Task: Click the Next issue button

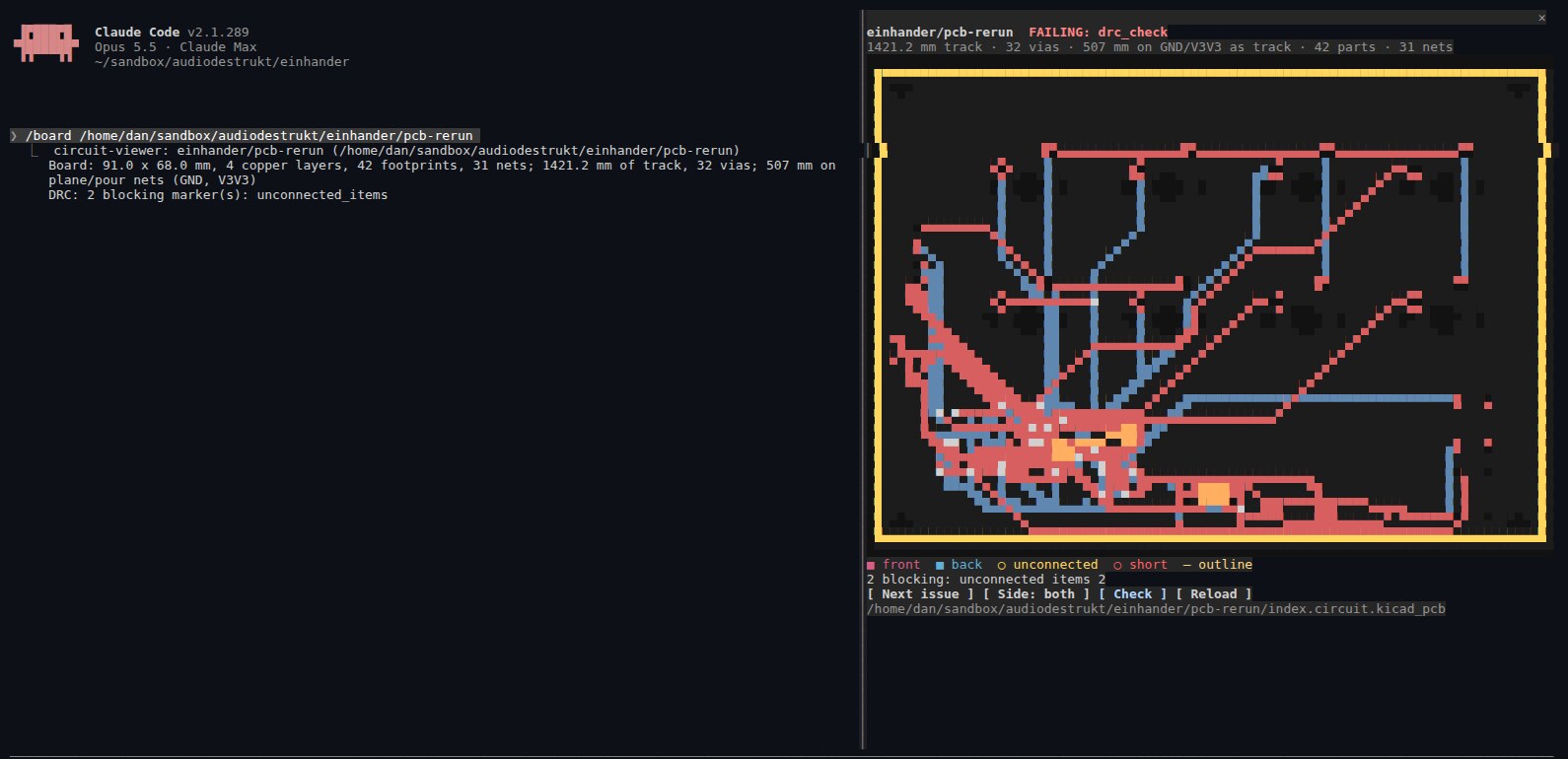Action: point(920,594)
